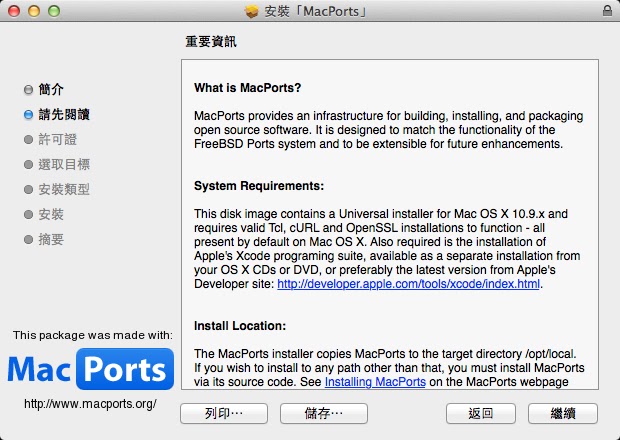
Task: Click the gray bullet next to 安裝類型
Action: point(28,189)
